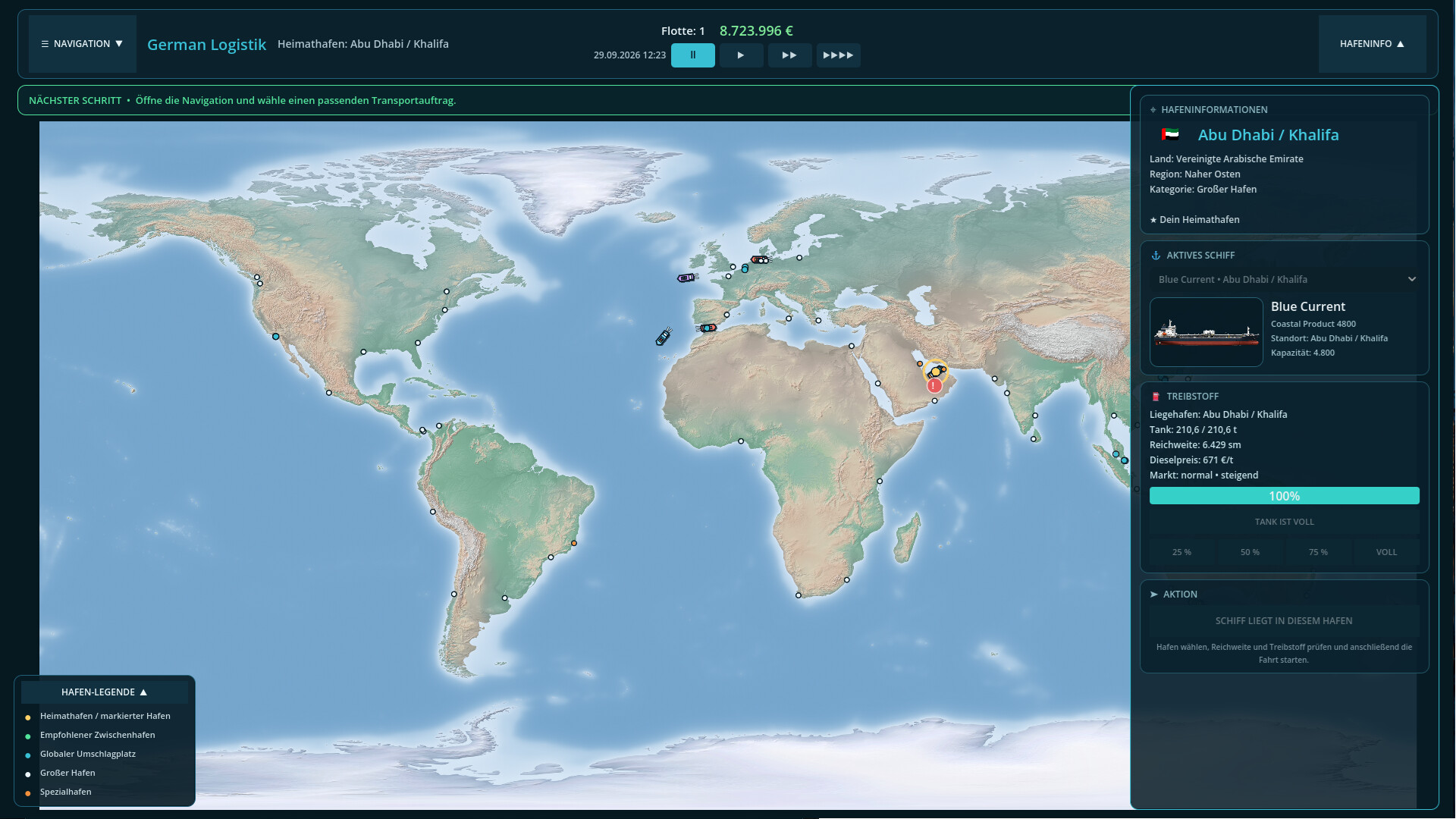The height and width of the screenshot is (819, 1456).
Task: Select the port marker in West Africa
Action: [x=741, y=441]
